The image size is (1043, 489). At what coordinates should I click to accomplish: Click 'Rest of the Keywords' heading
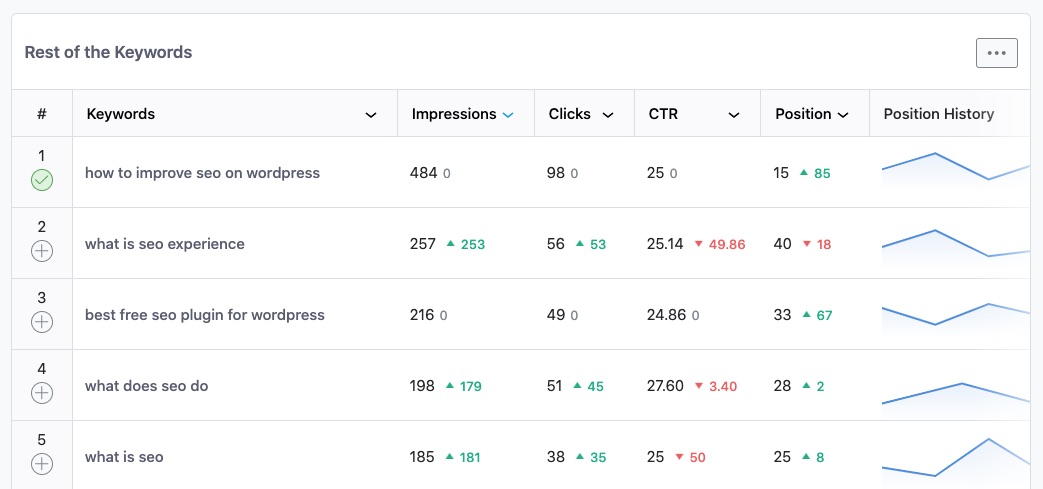(108, 53)
